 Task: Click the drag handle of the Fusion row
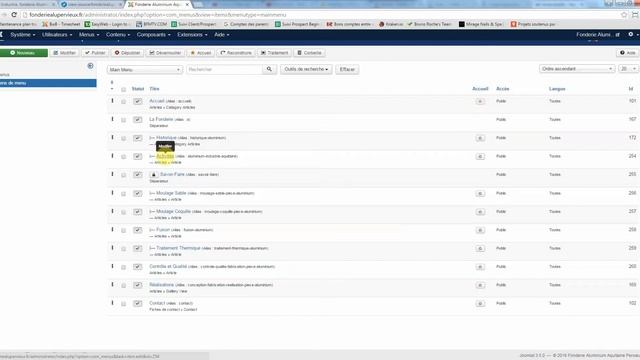pos(112,229)
